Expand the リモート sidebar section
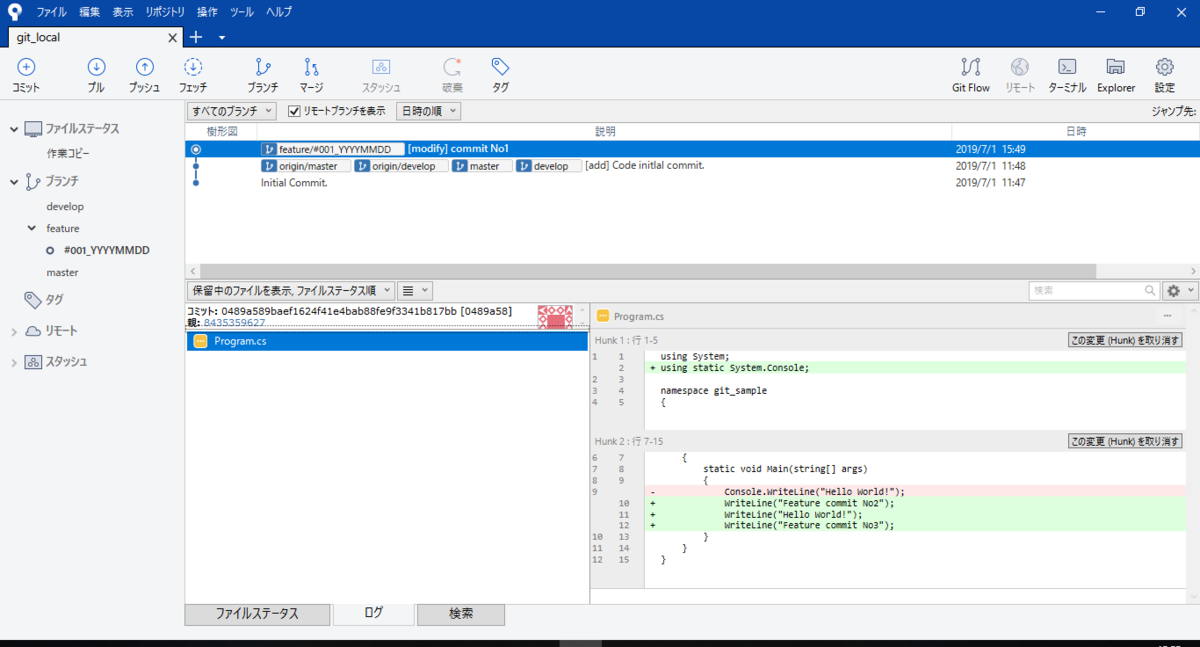 coord(14,331)
